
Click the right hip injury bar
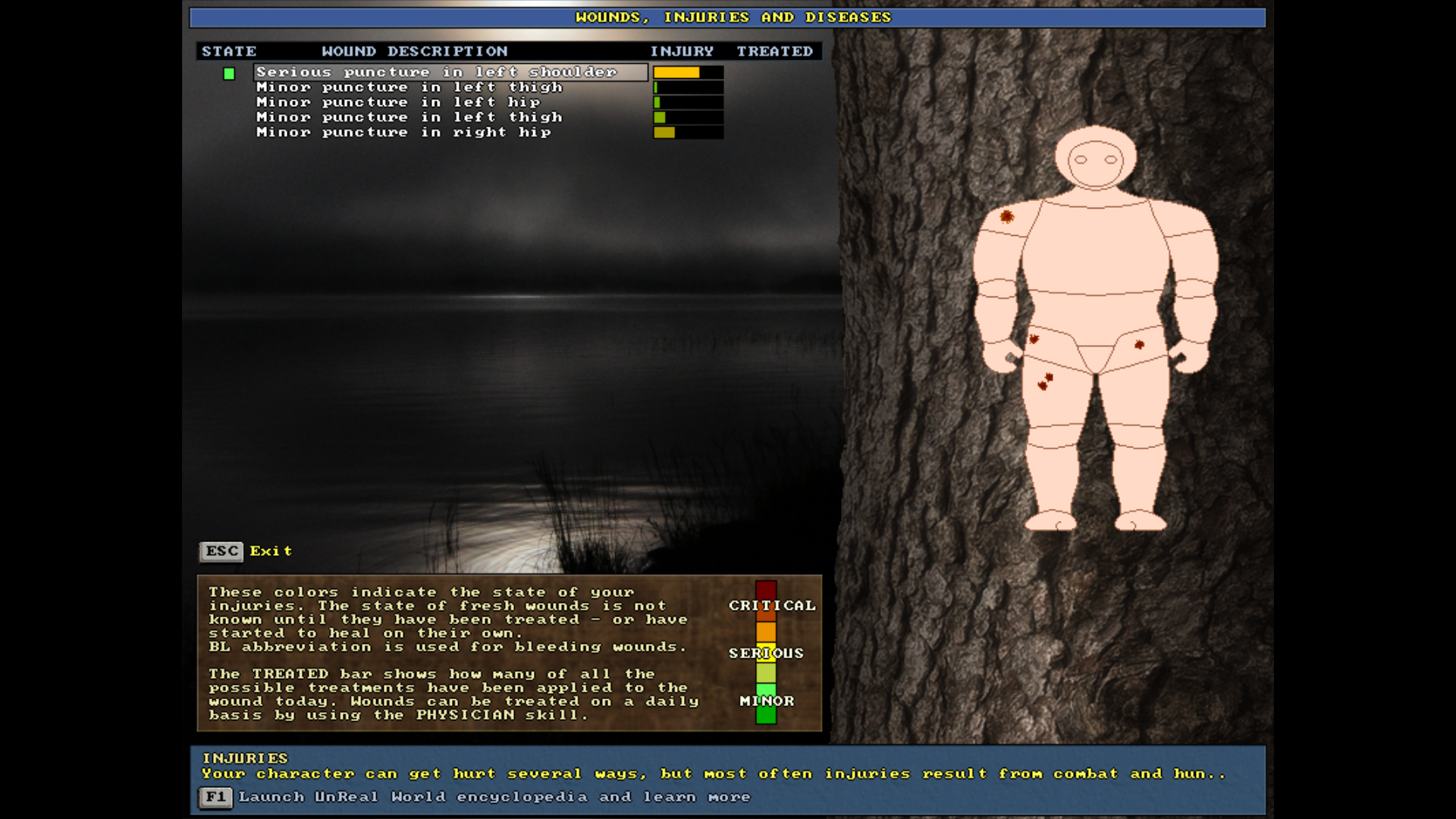(687, 133)
